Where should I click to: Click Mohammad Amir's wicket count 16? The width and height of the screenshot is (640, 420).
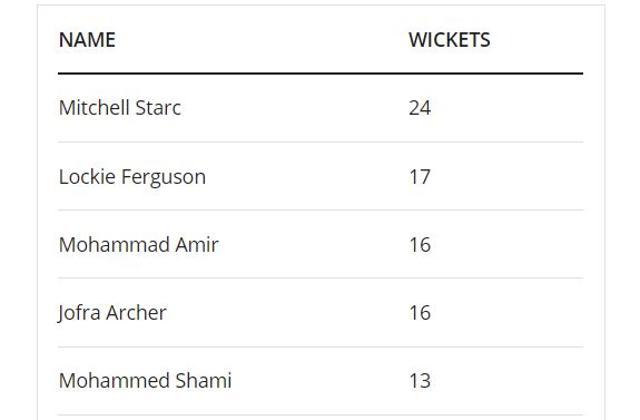[420, 245]
